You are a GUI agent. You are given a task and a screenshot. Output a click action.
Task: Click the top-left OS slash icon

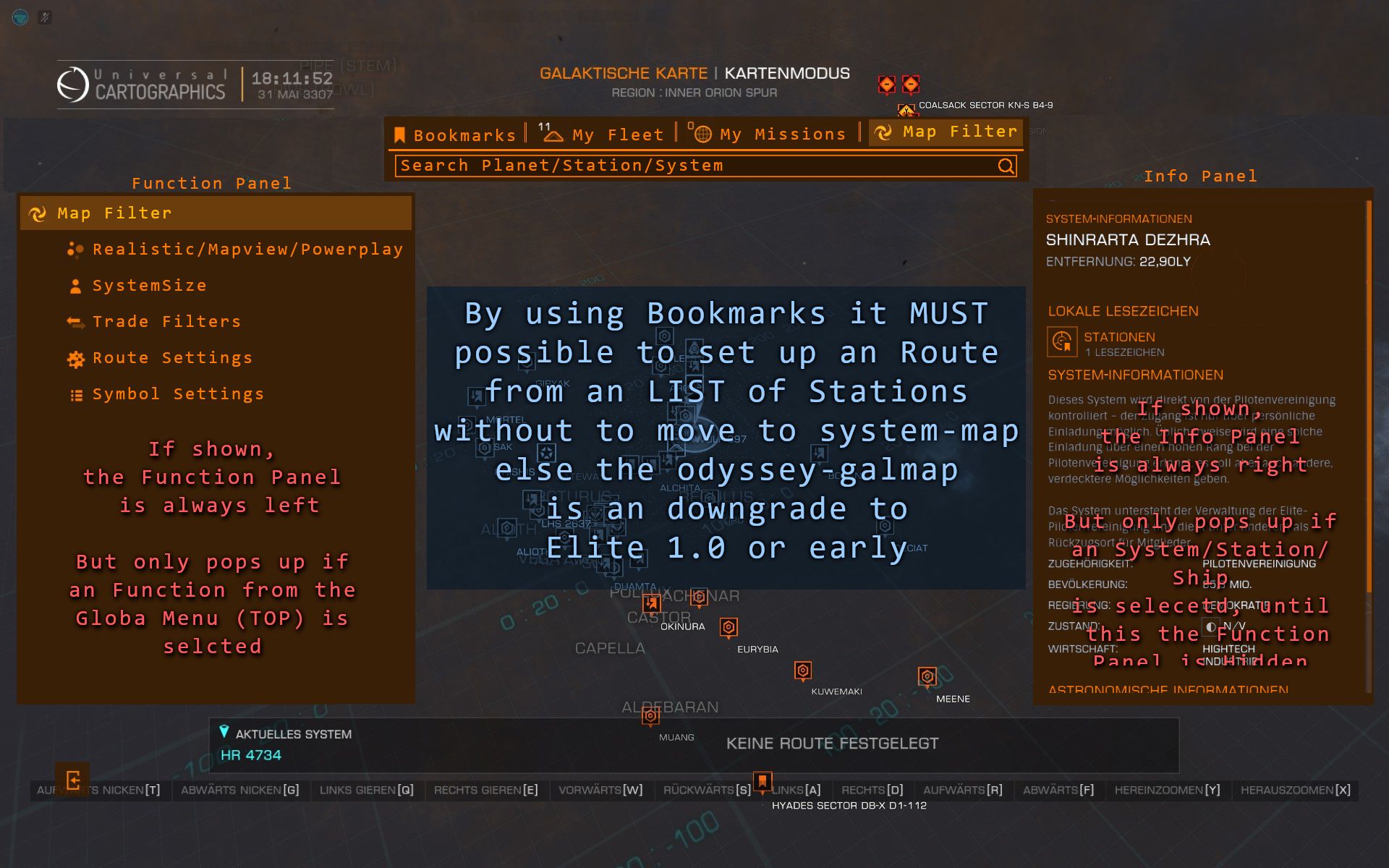45,17
